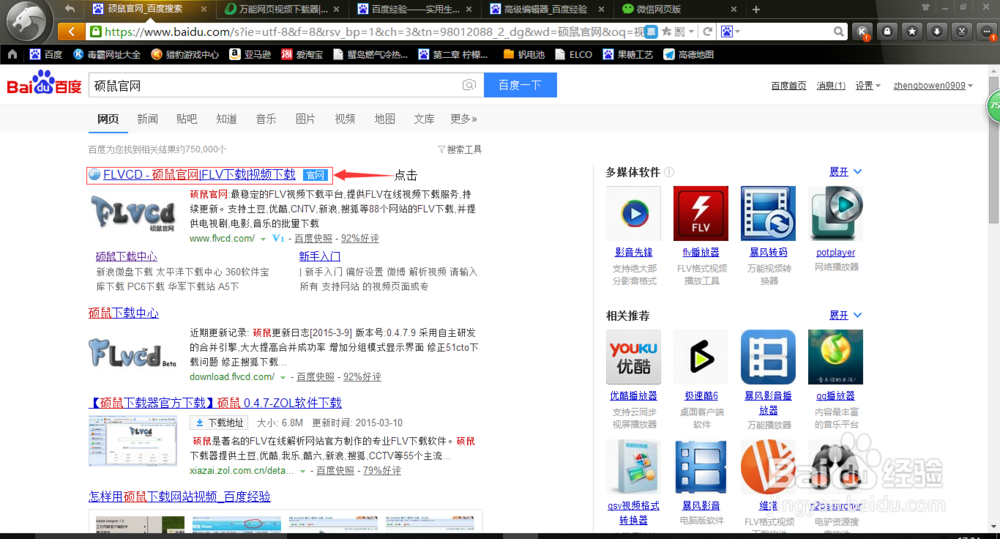Select the 新闻 search tab
Screen dimensions: 1000x539
click(x=147, y=119)
